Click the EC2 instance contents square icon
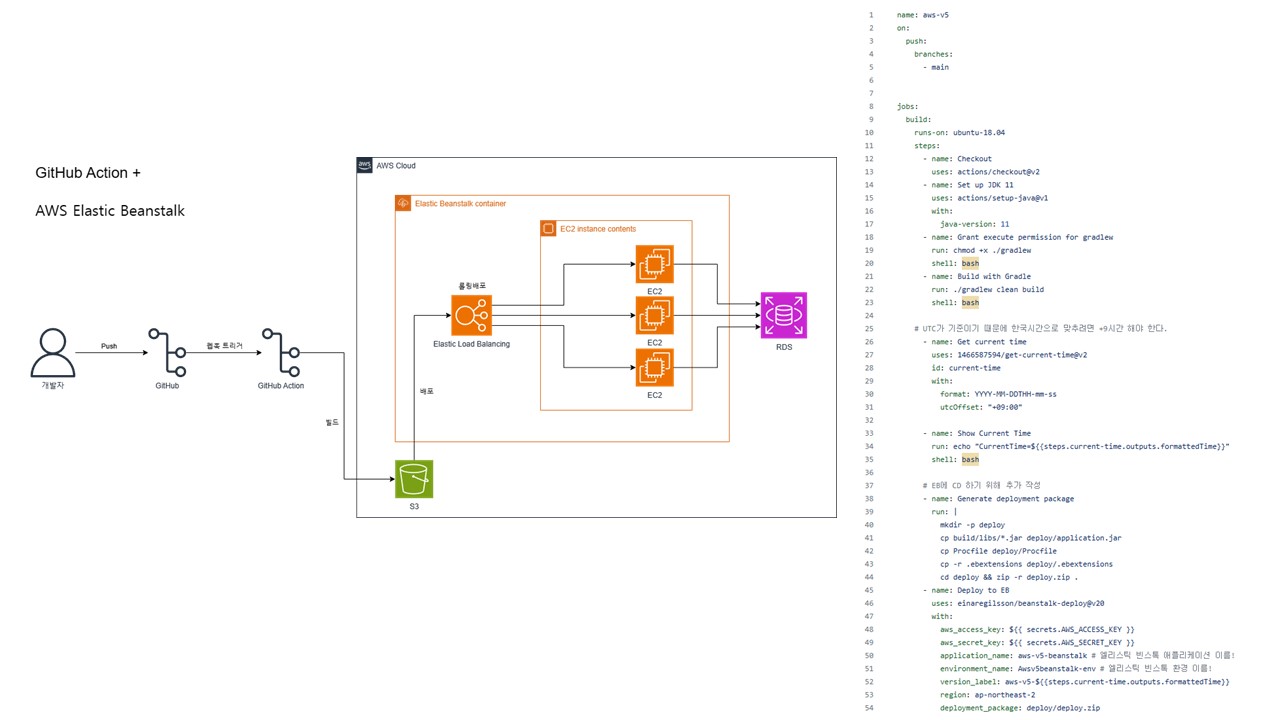Screen dimensions: 1280x720 548,229
